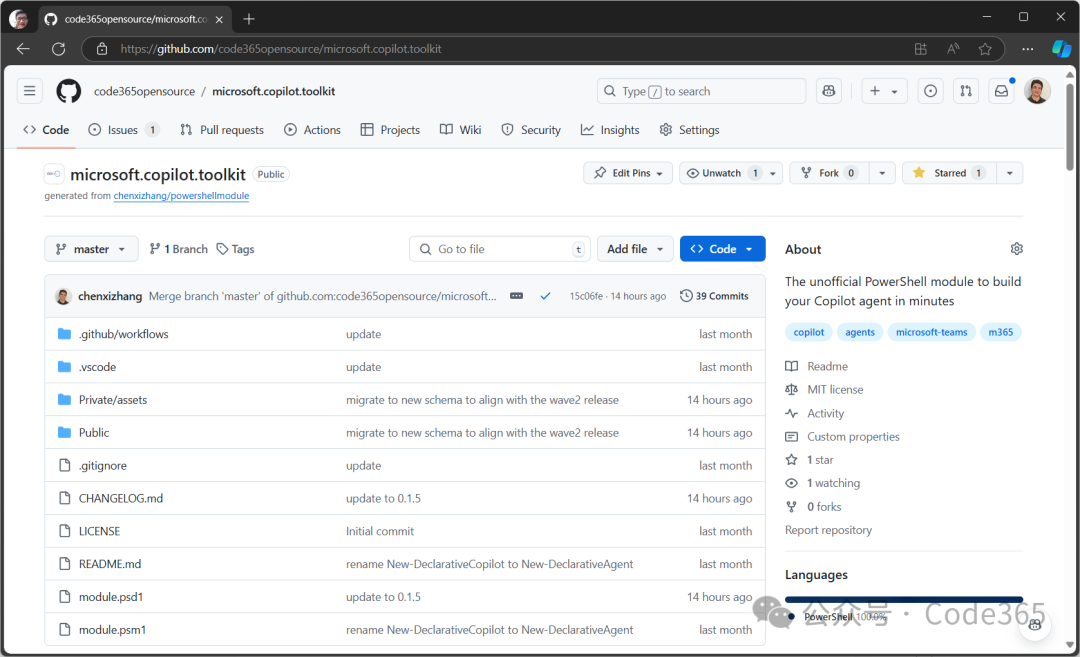Close the GitHub browser tab
Screen dimensions: 1080x657
point(219,19)
